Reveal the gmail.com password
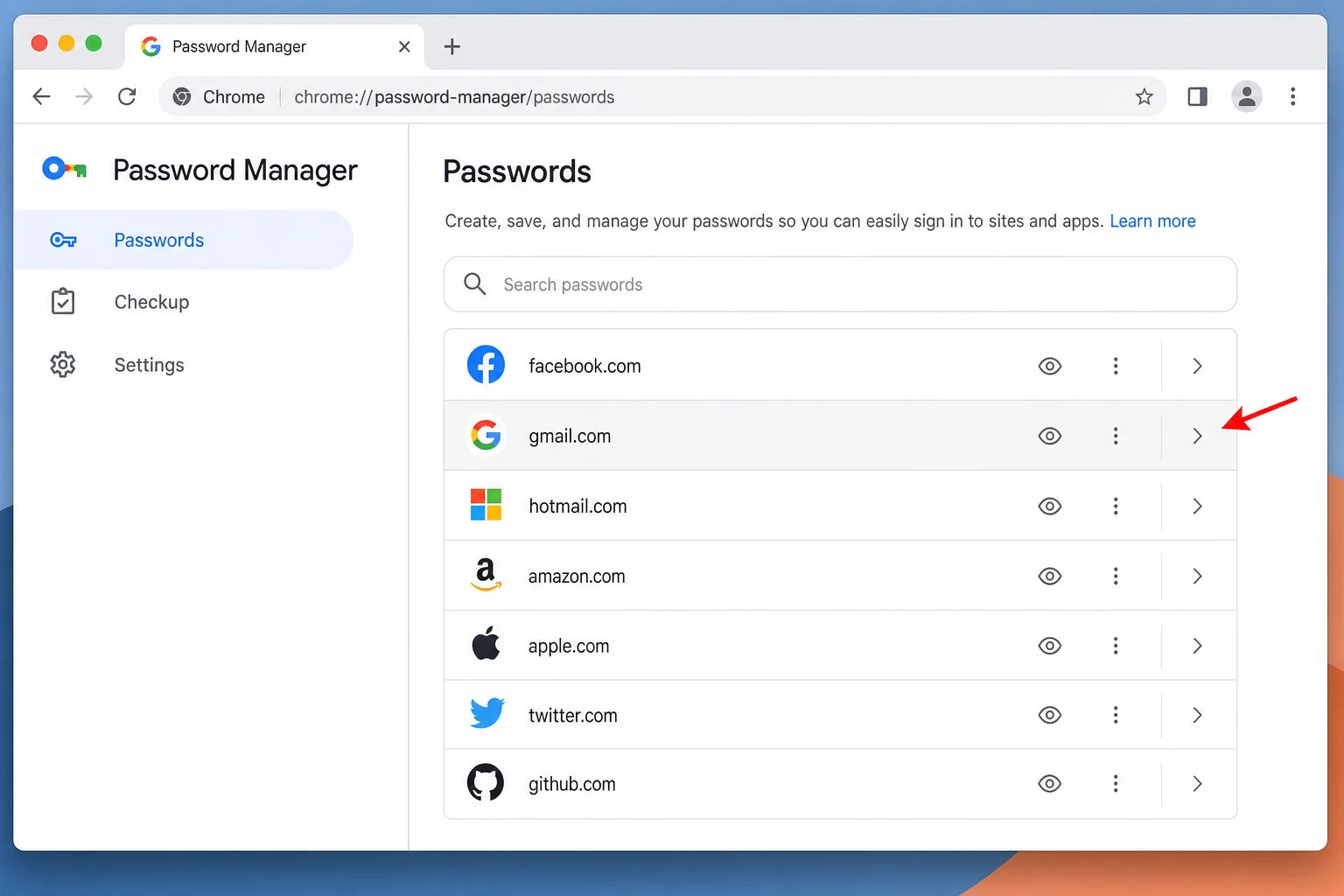 click(1050, 436)
